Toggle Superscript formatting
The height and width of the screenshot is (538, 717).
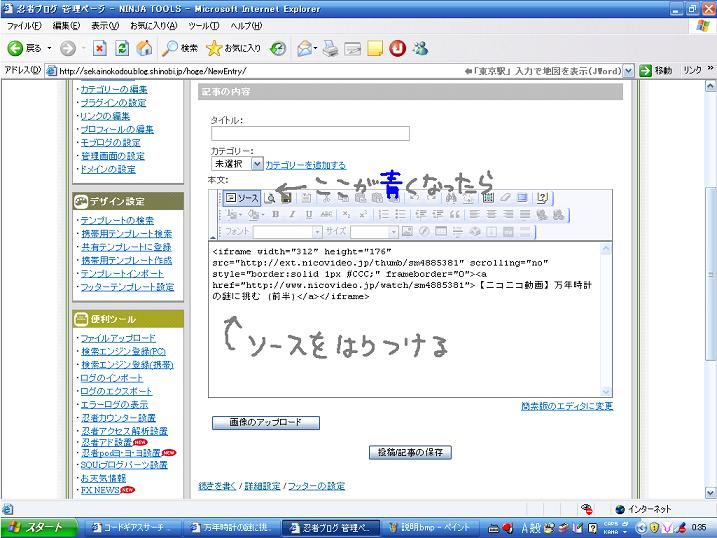[x=363, y=214]
